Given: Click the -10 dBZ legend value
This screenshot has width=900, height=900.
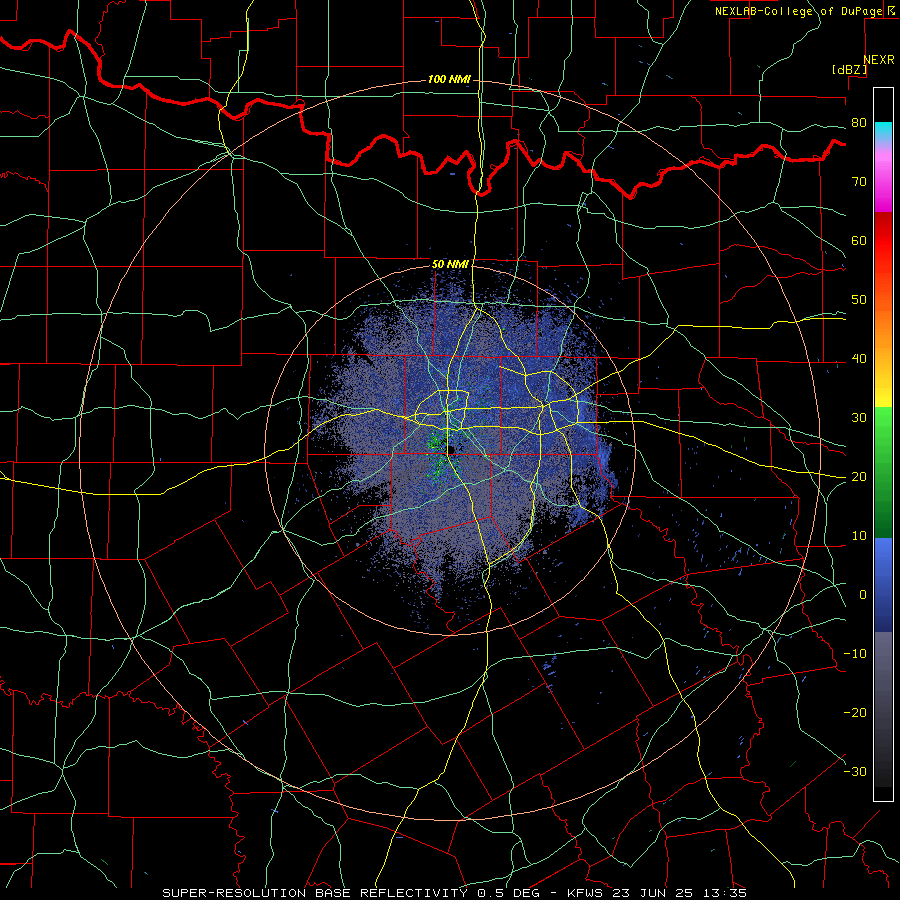Looking at the screenshot, I should tap(855, 654).
